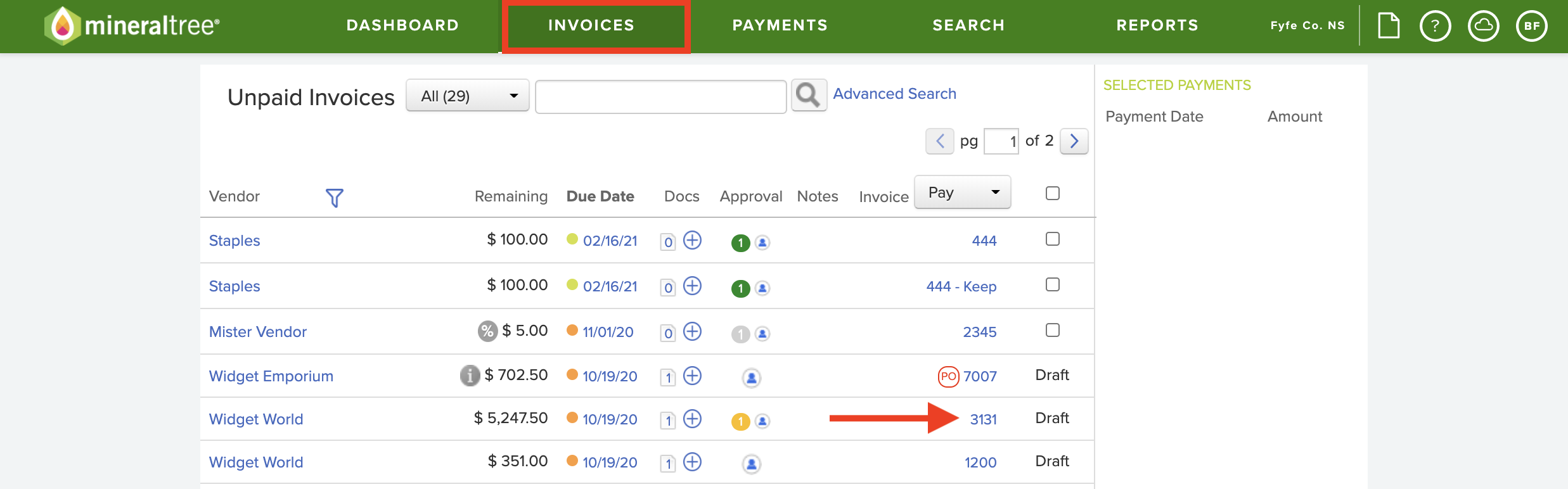Screen dimensions: 1568x489
Task: Add document to Staples invoice 444
Action: coord(693,241)
